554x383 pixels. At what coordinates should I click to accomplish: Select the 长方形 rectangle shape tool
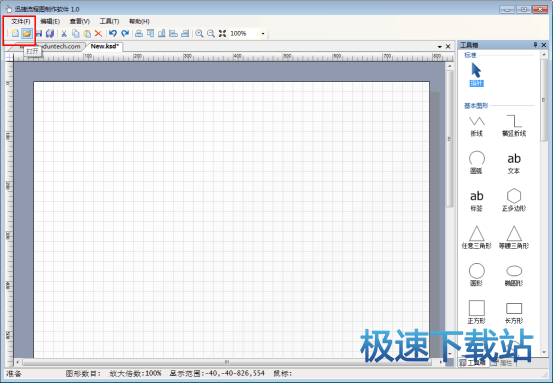coord(514,313)
